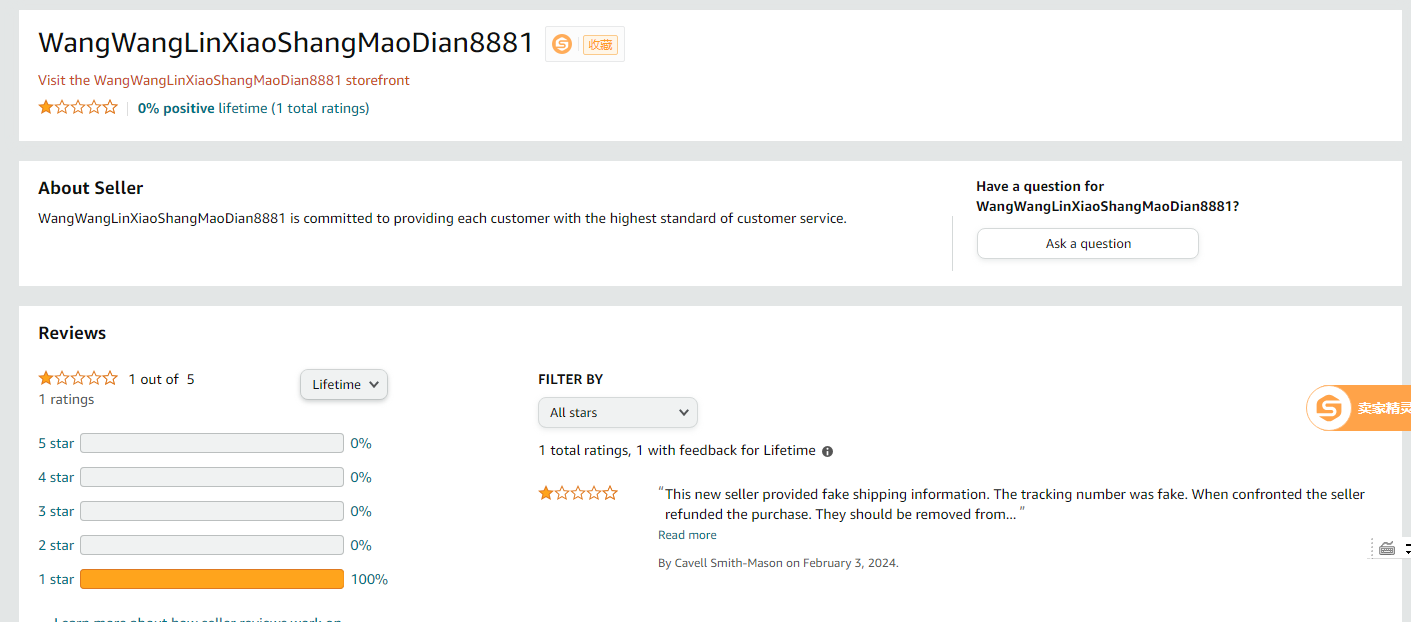The width and height of the screenshot is (1411, 622).
Task: Visit the WangWangLinXiaoShangMaoDian8881 storefront link
Action: pos(224,80)
